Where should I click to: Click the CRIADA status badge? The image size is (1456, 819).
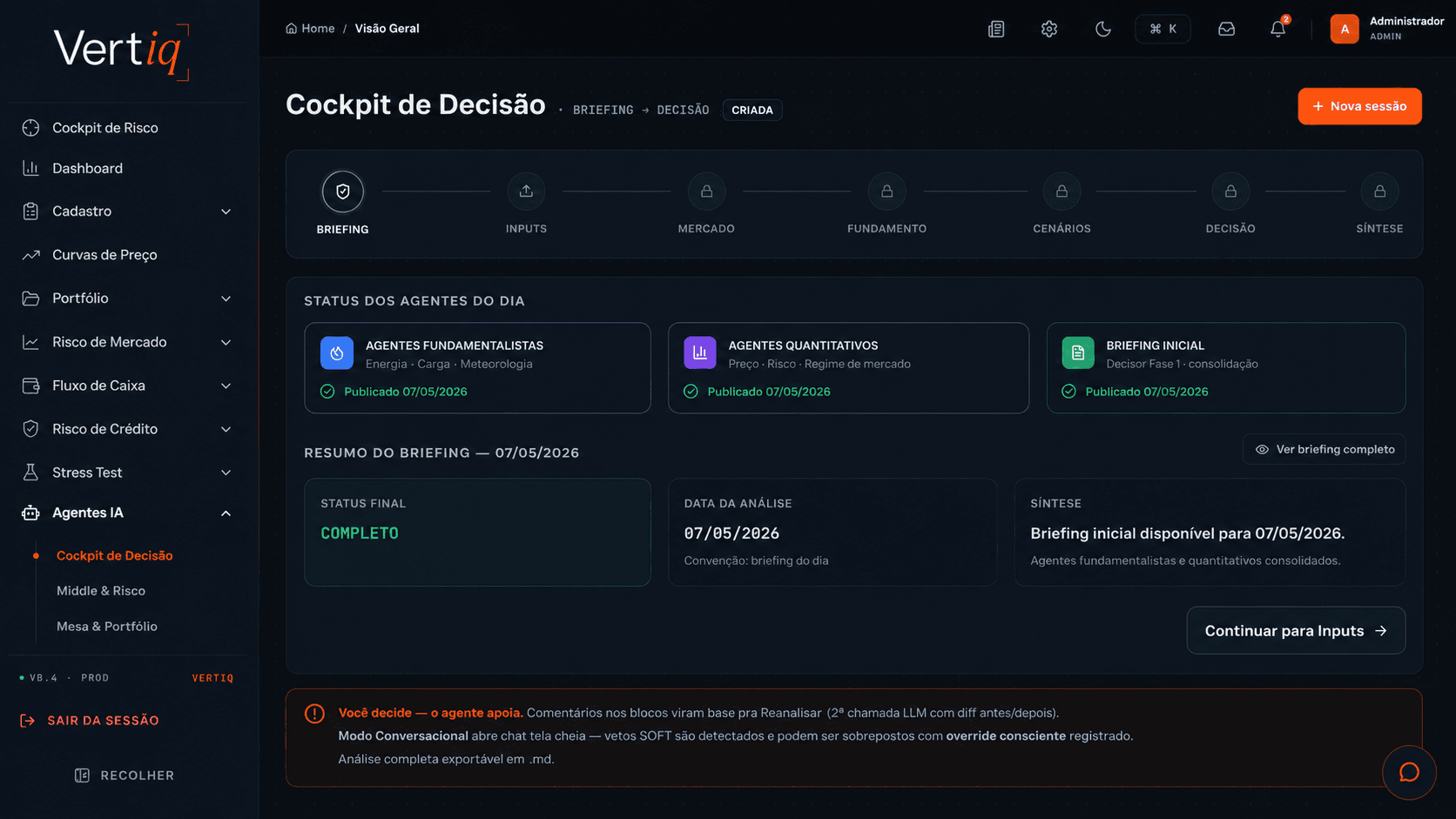752,111
